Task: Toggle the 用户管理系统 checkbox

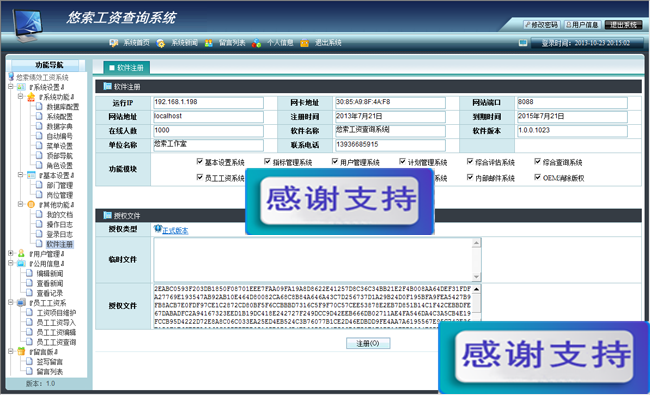Action: (x=335, y=162)
